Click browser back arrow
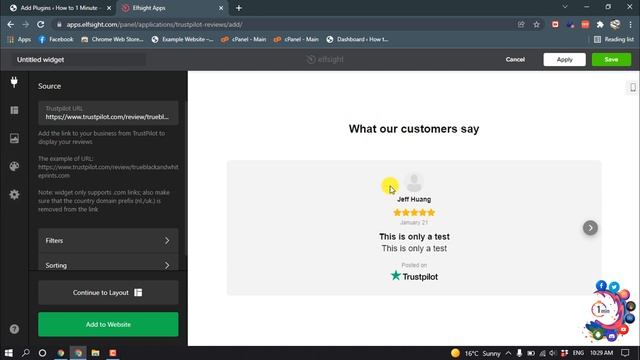The image size is (640, 360). click(11, 24)
